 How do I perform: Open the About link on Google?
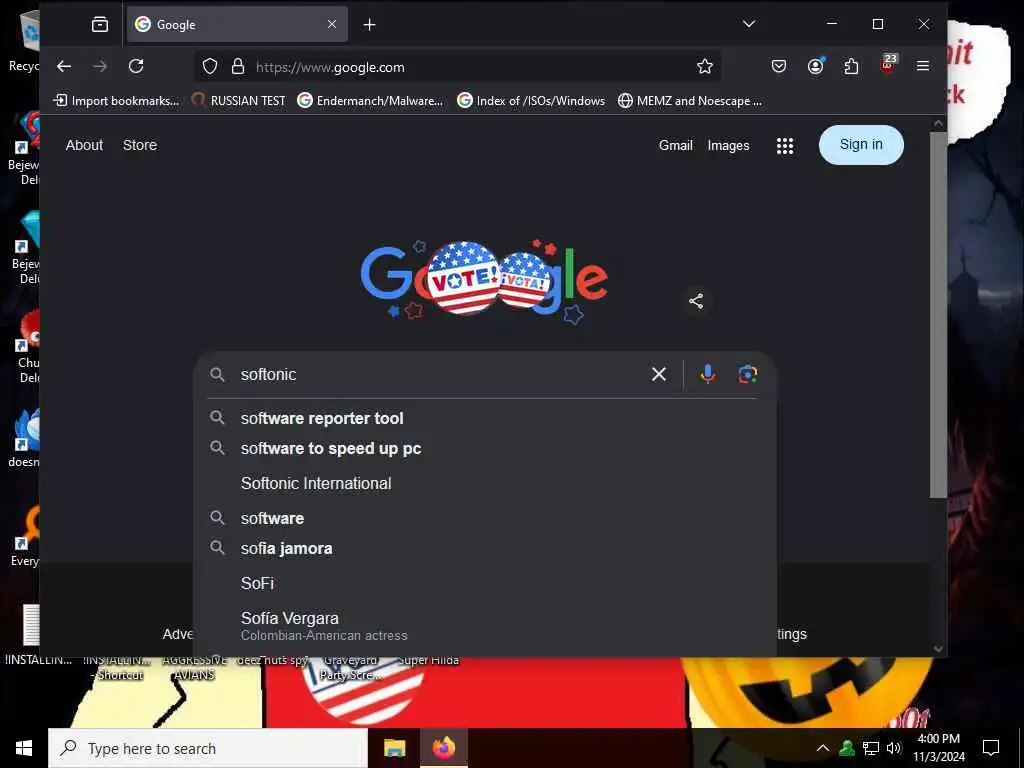click(84, 145)
